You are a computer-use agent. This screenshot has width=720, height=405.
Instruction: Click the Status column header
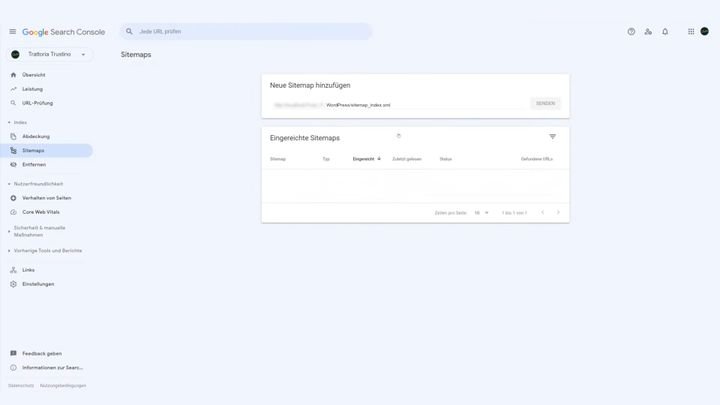click(446, 159)
